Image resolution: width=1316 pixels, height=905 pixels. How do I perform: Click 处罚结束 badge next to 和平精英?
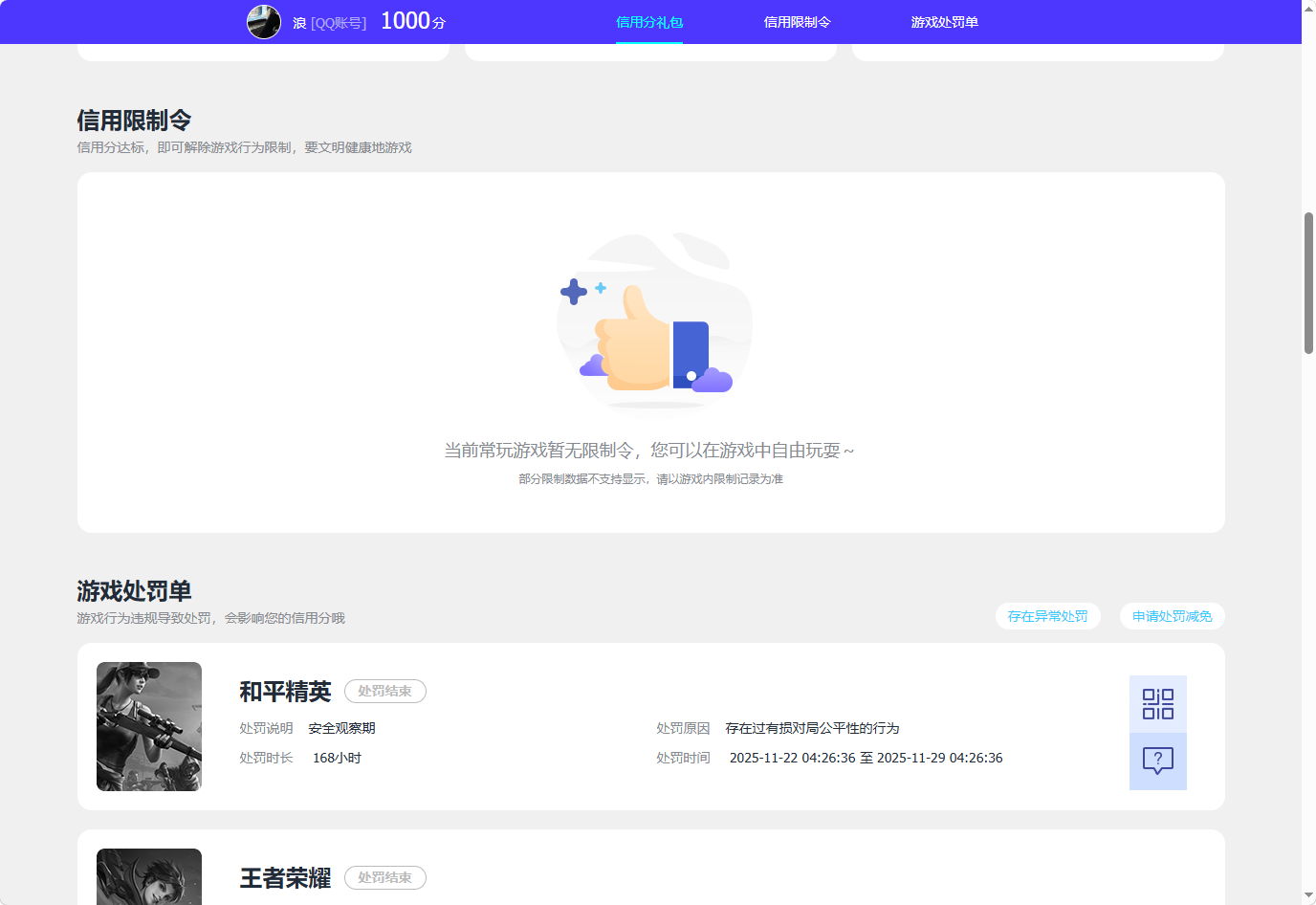point(384,691)
